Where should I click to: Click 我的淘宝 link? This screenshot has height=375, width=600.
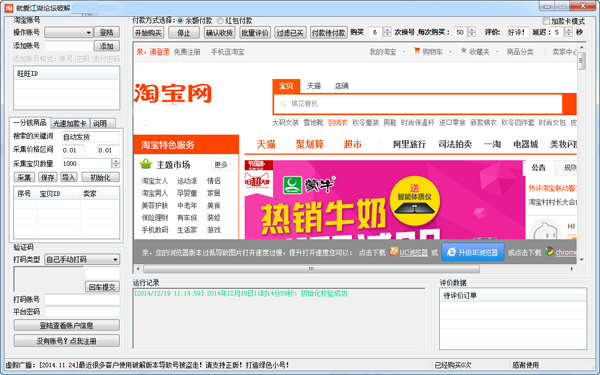pyautogui.click(x=383, y=52)
